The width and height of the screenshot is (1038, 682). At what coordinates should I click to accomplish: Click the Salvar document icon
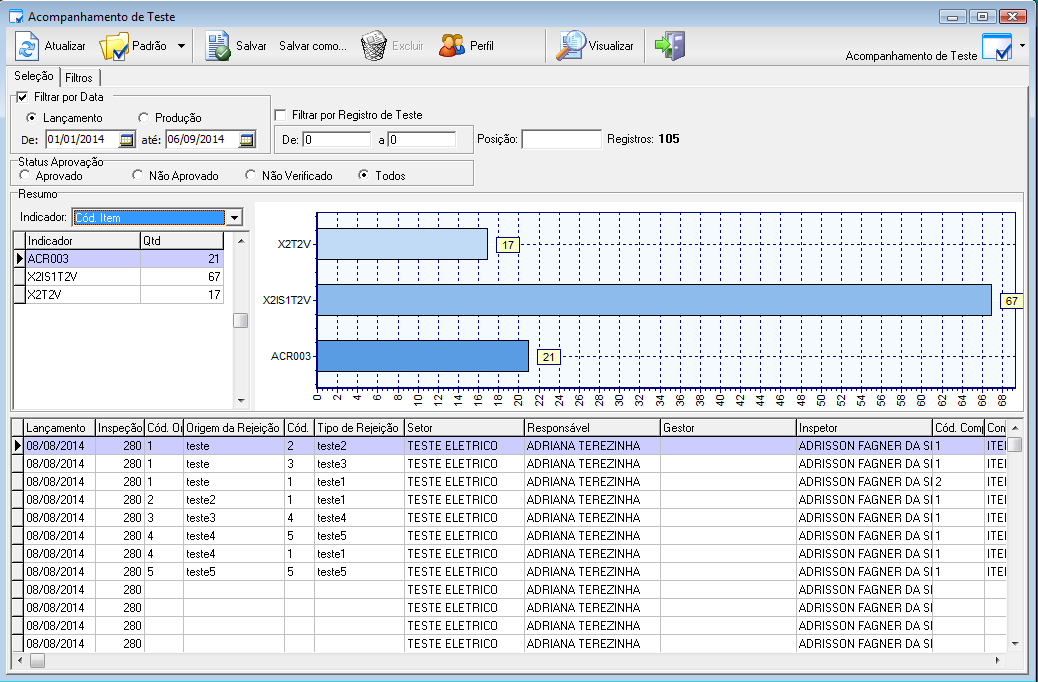(x=218, y=46)
